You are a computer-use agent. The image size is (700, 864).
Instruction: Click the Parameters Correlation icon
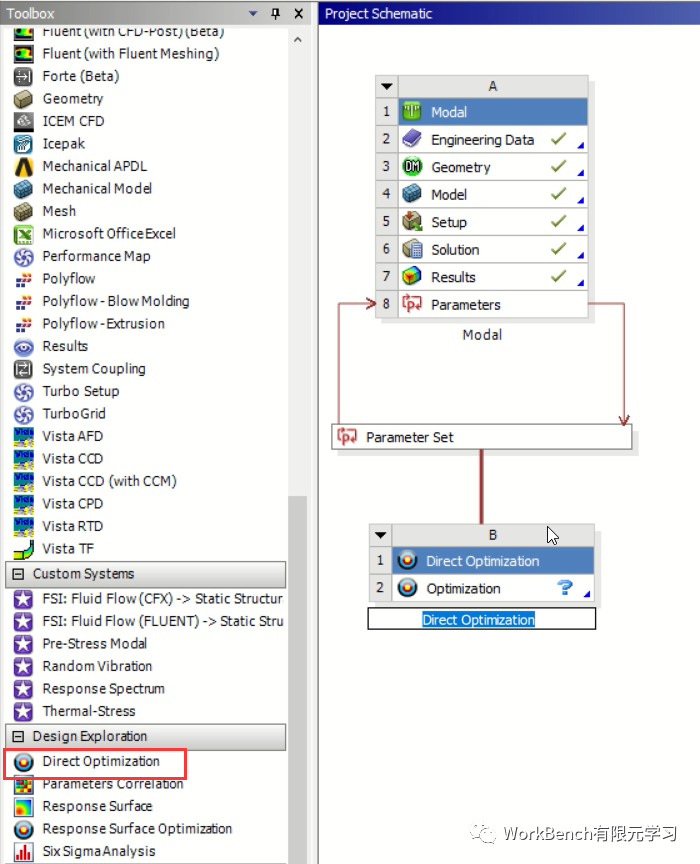[23, 784]
